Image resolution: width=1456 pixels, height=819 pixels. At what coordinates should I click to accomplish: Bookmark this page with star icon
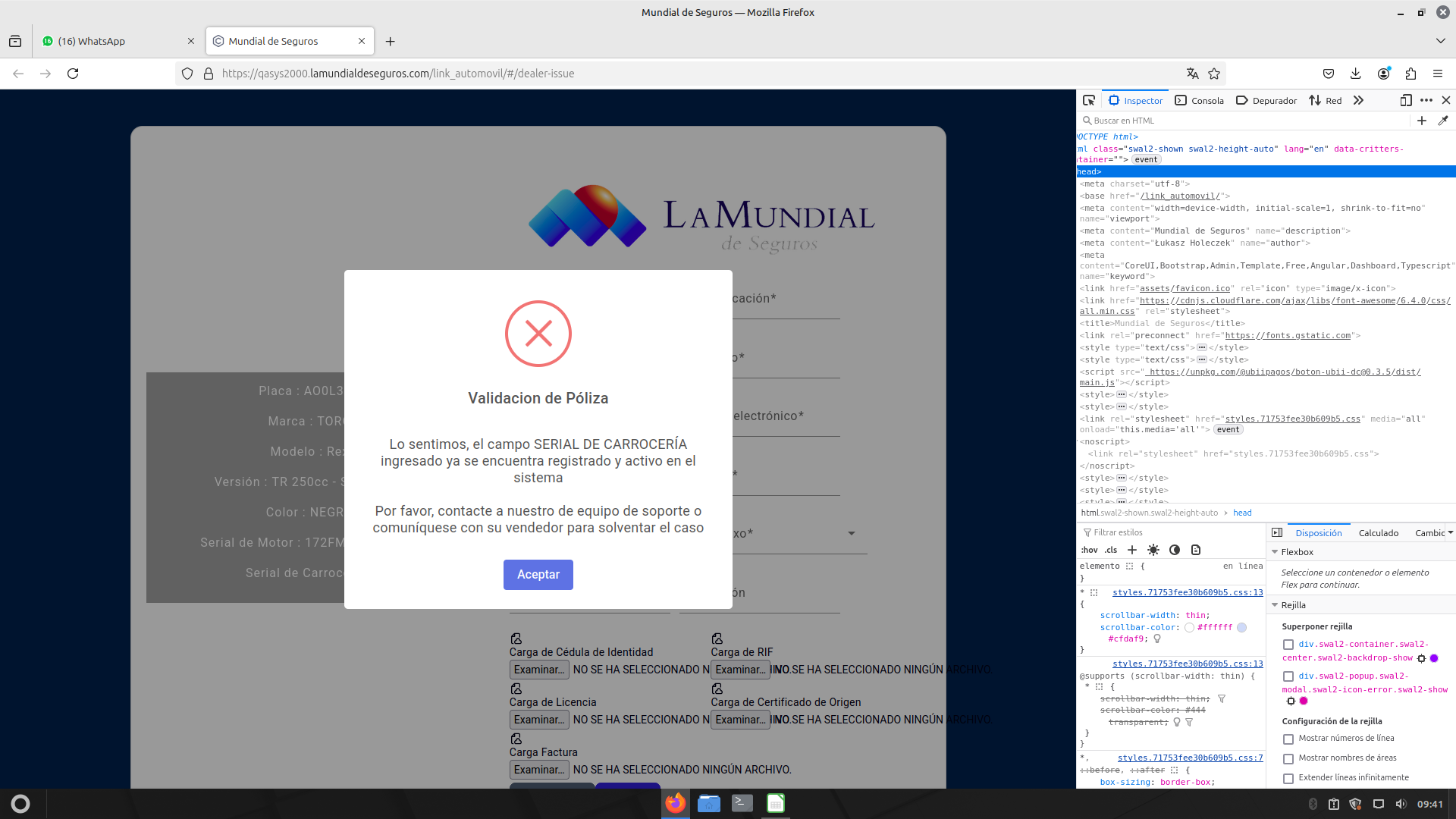(1214, 74)
